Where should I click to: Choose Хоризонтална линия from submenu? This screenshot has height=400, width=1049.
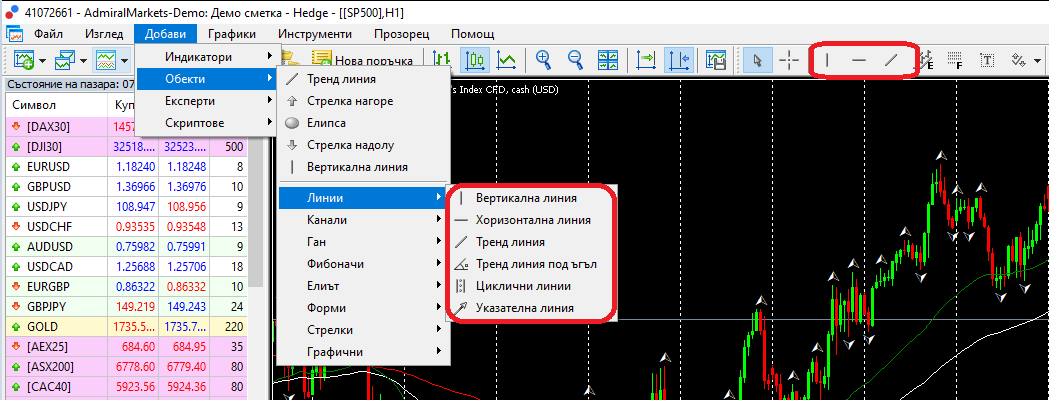533,219
